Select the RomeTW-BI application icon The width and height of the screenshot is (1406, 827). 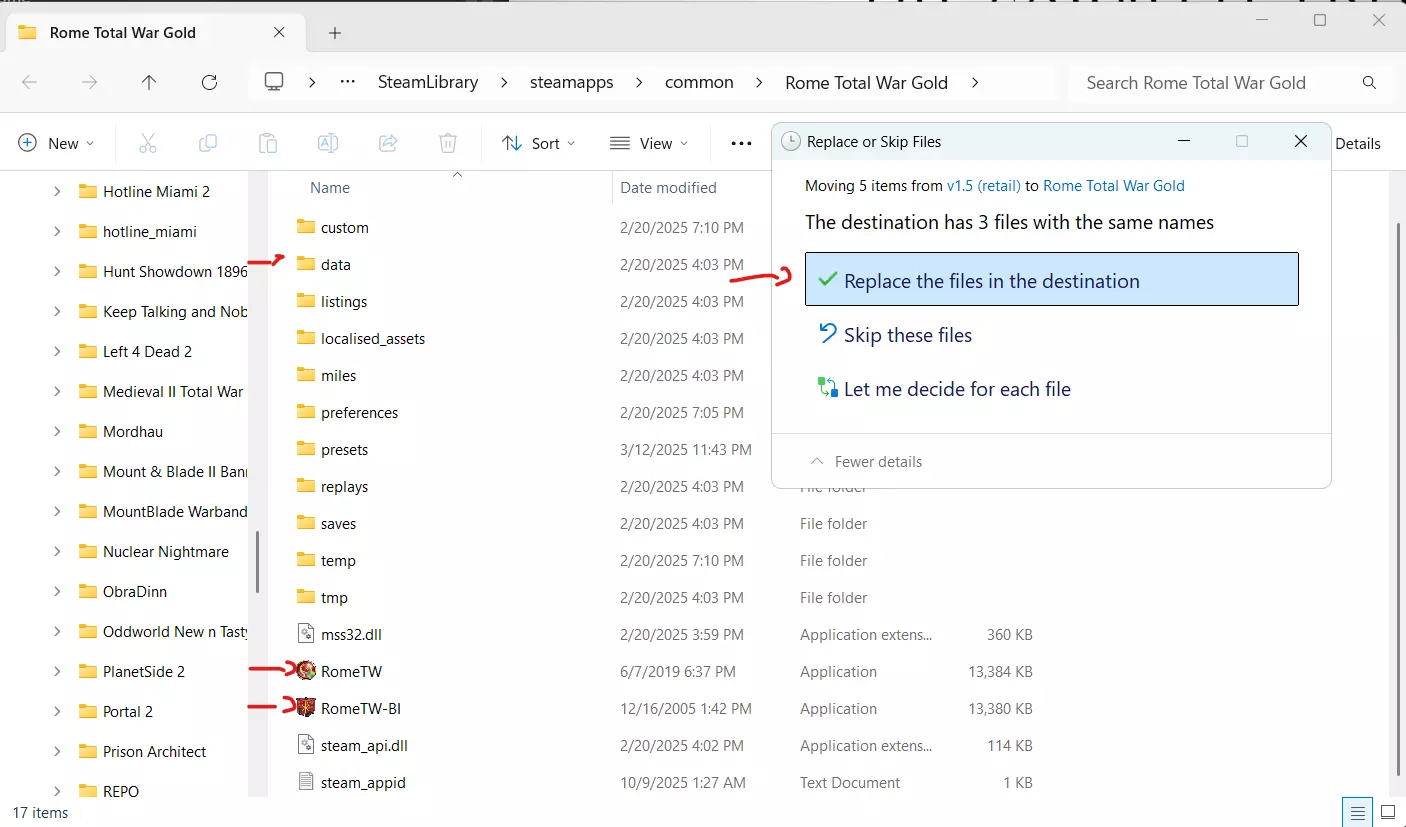(306, 708)
